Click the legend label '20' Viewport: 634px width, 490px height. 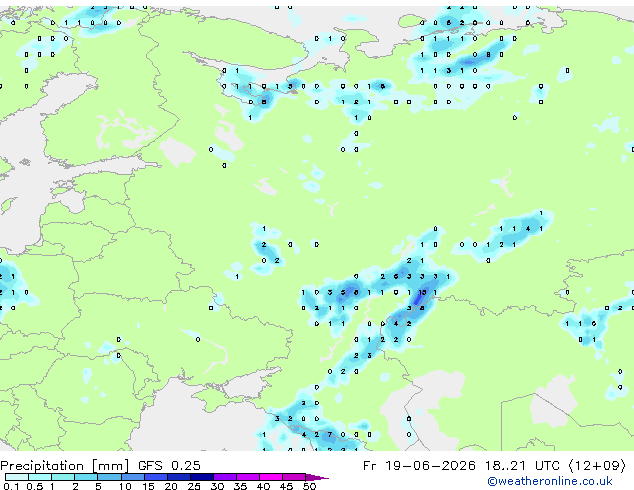pos(171,486)
